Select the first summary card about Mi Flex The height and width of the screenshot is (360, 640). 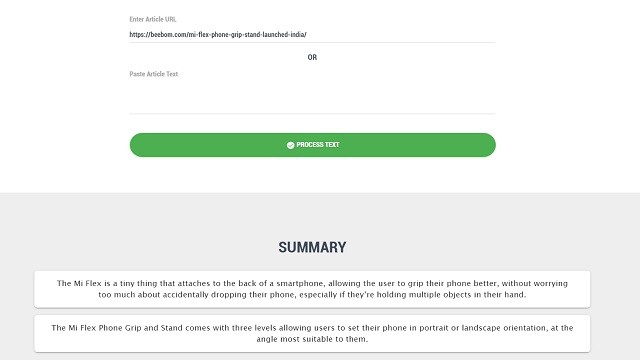tap(312, 289)
